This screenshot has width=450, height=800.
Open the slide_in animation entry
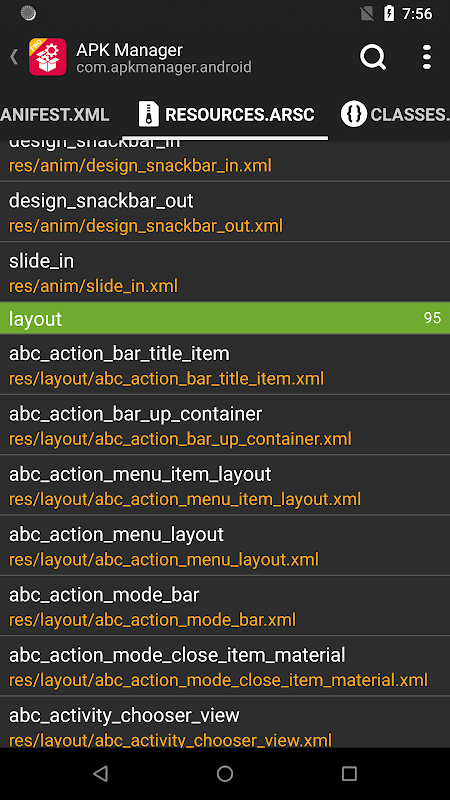(x=225, y=272)
